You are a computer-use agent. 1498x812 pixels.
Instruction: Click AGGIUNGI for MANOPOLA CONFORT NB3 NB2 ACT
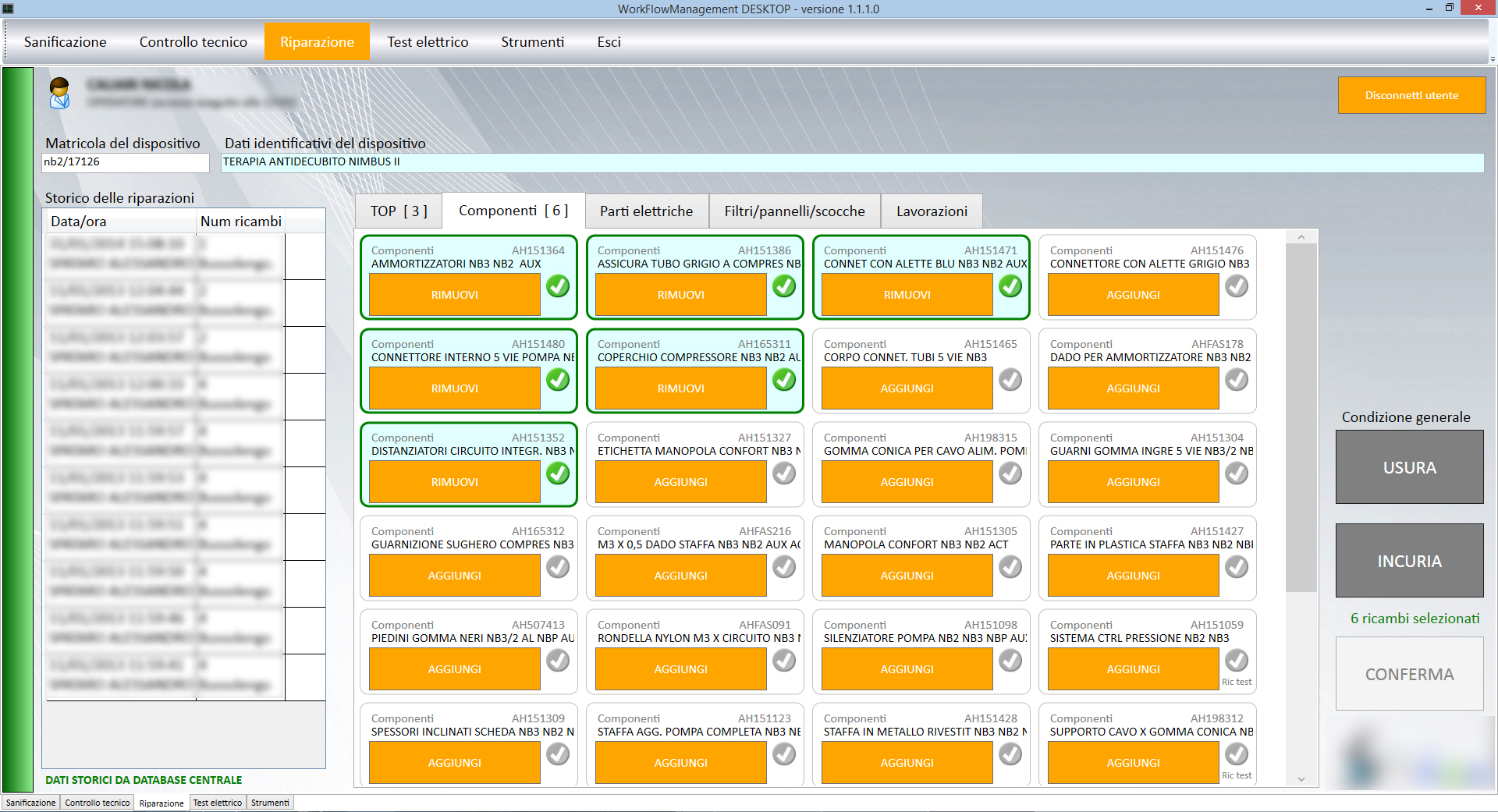(907, 576)
